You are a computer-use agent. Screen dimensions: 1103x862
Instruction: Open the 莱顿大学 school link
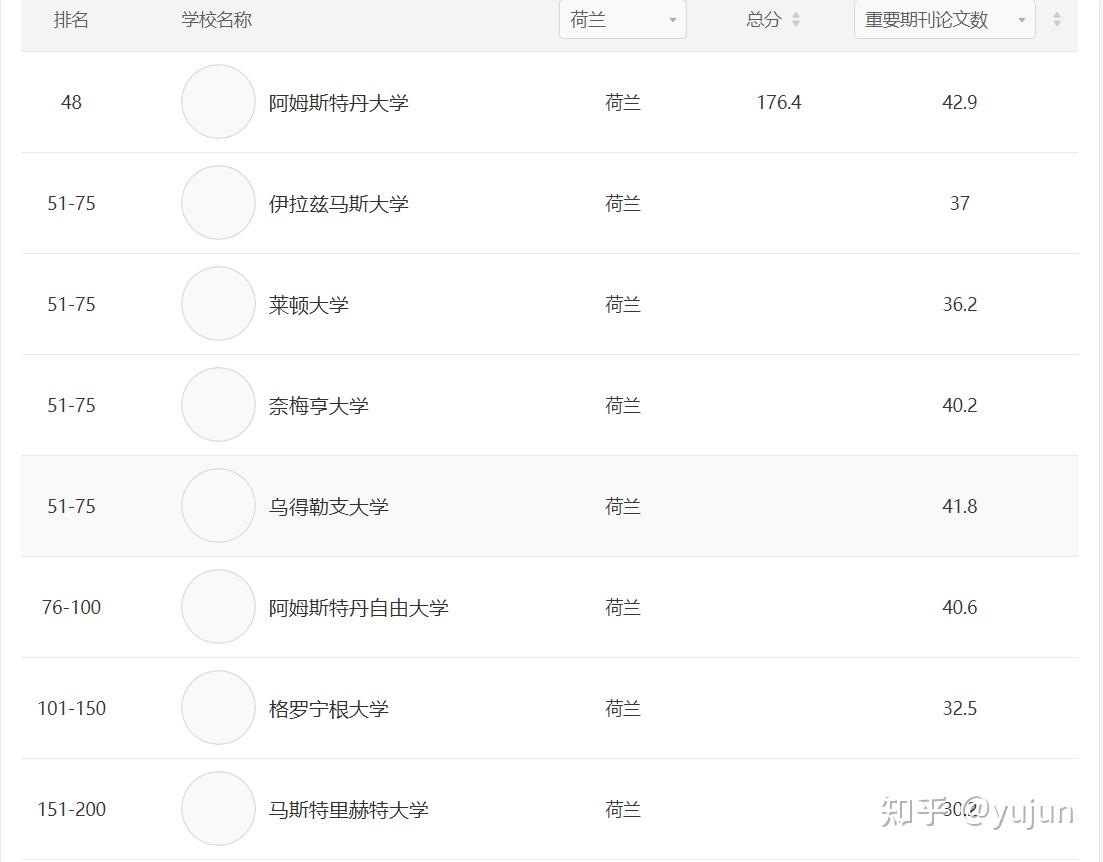pos(308,305)
